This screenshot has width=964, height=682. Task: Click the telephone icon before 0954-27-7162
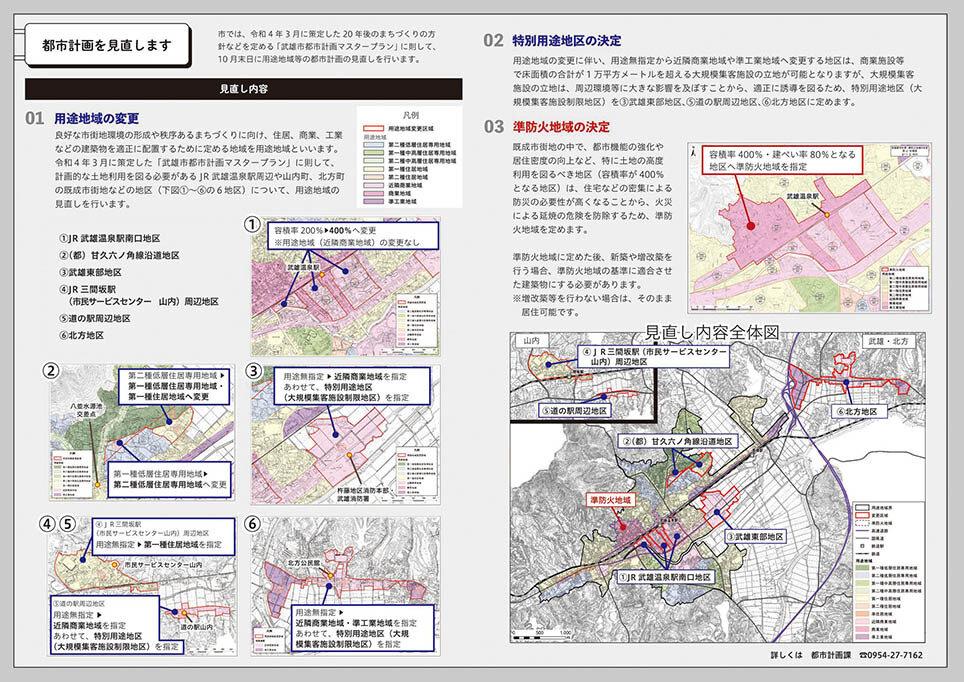click(863, 656)
